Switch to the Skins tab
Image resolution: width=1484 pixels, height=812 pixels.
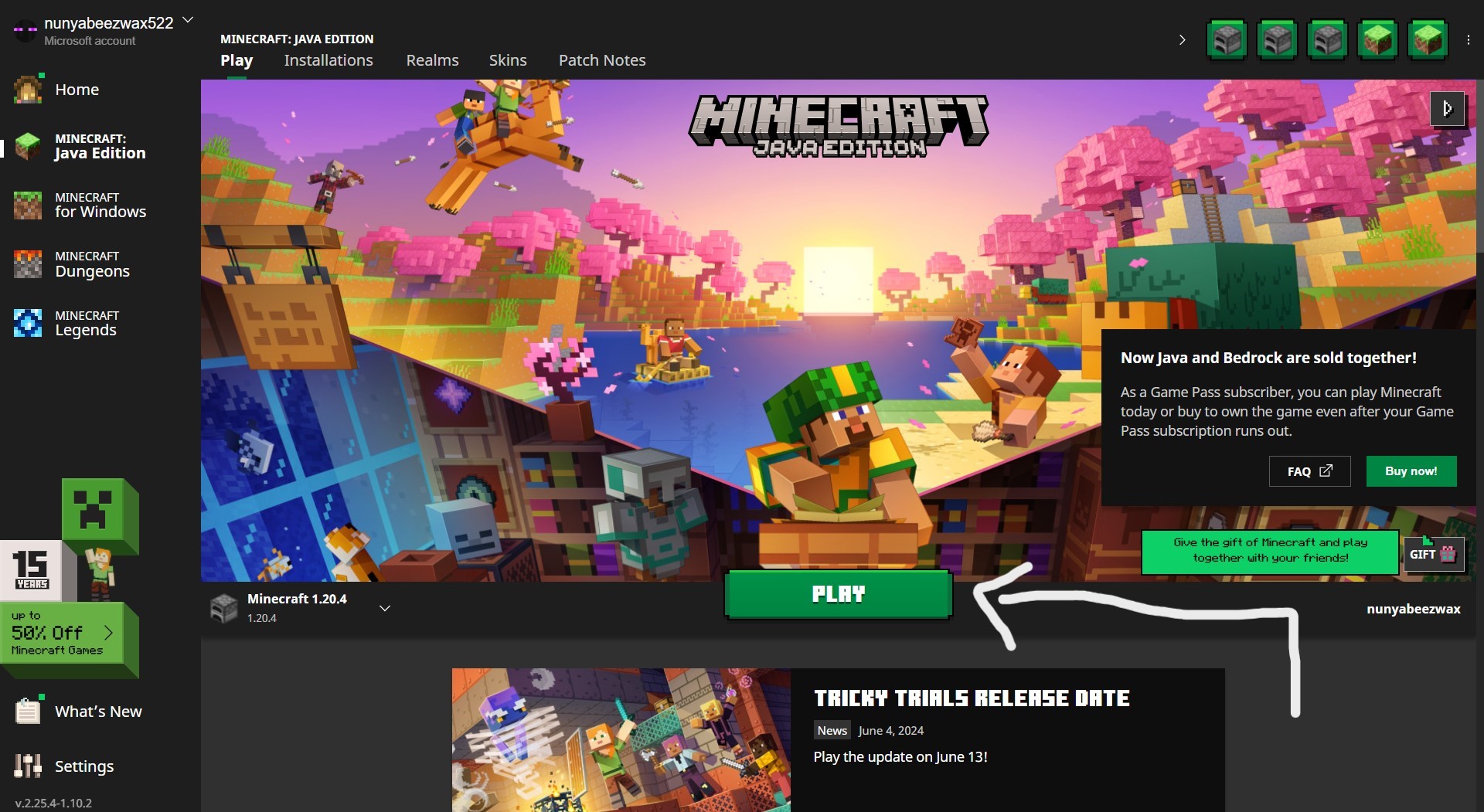click(507, 60)
